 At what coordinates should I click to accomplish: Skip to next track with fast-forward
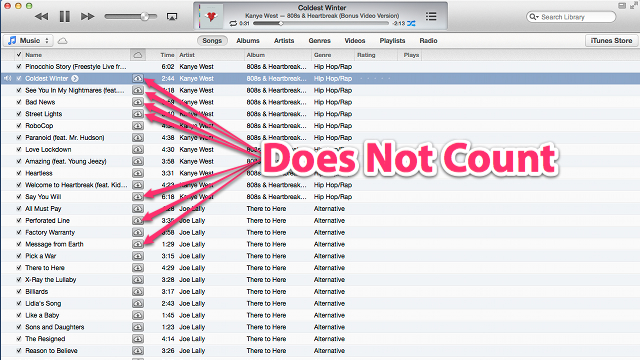point(87,17)
